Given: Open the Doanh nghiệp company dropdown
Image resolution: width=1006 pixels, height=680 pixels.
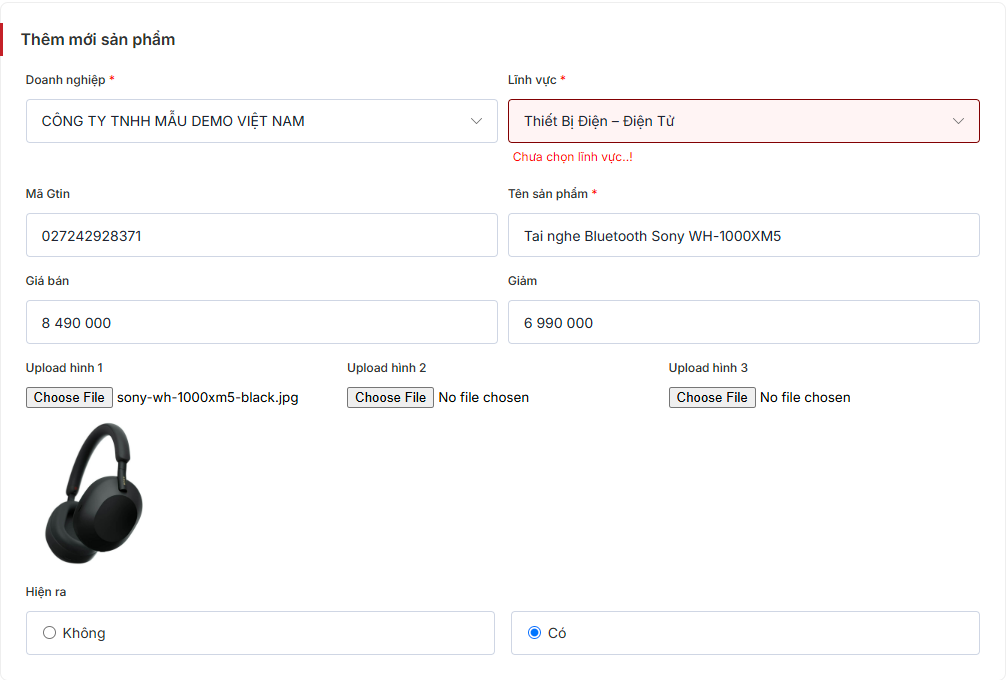Looking at the screenshot, I should (262, 121).
